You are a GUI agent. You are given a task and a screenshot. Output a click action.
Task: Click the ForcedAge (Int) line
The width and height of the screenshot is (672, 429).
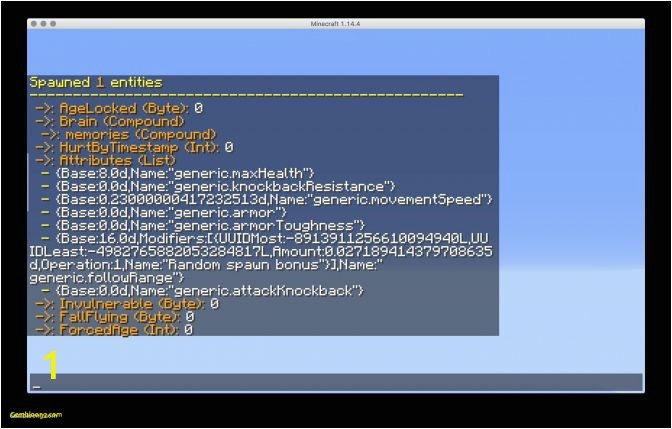[114, 330]
